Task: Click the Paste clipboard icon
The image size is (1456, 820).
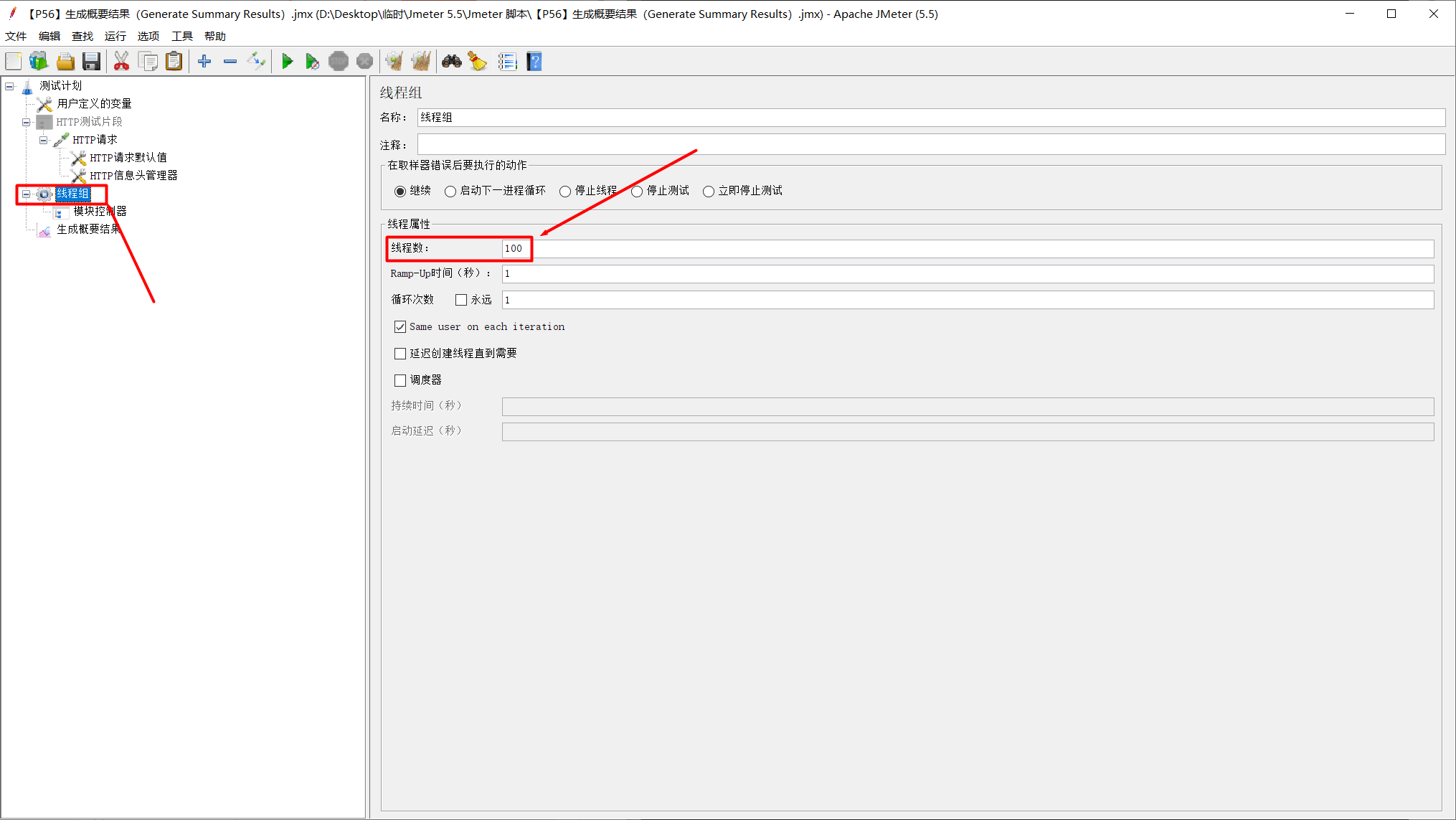Action: tap(174, 62)
